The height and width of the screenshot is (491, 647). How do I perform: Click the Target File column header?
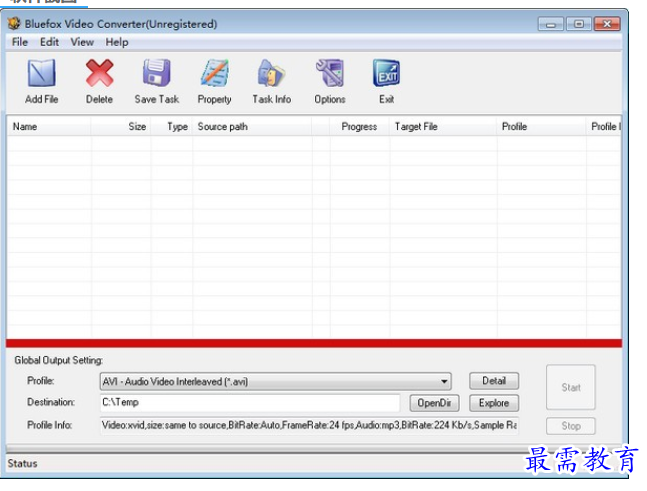click(x=443, y=127)
